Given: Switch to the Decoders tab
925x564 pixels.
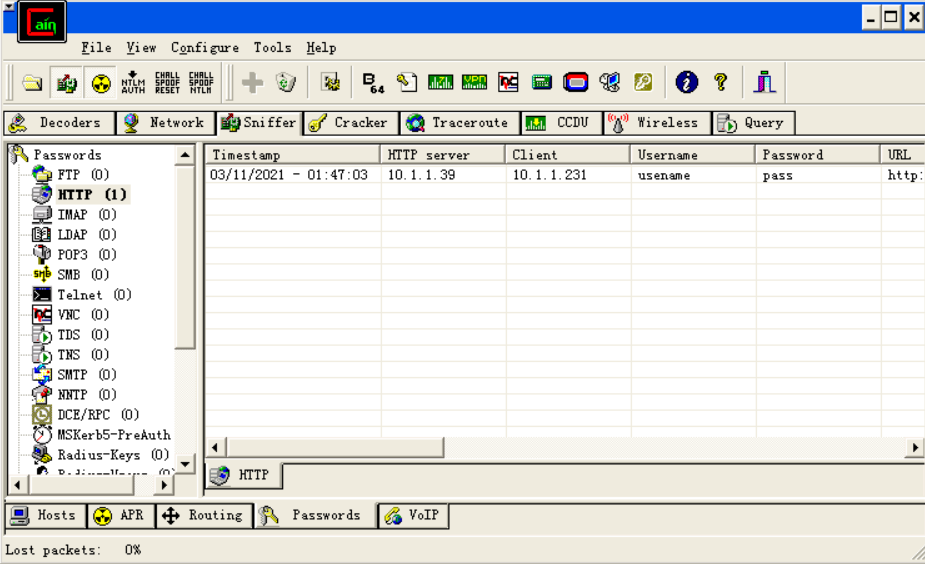Looking at the screenshot, I should click(x=60, y=123).
